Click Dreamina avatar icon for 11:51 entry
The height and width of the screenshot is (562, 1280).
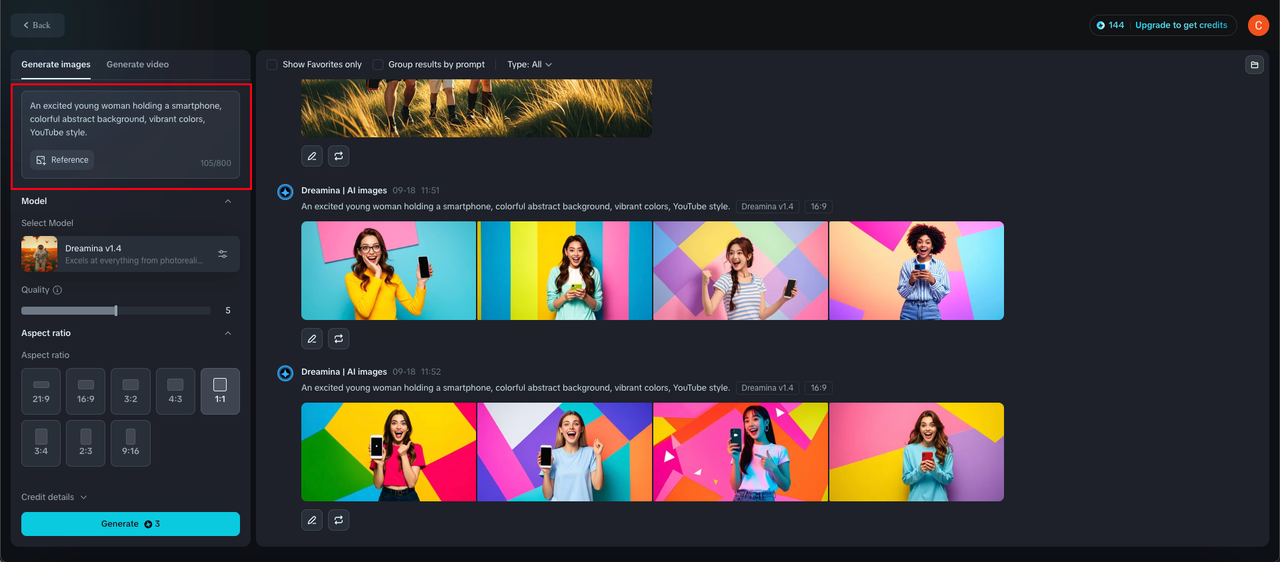coord(285,192)
